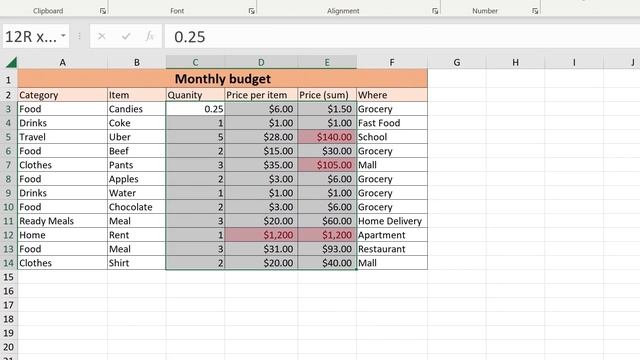Image resolution: width=640 pixels, height=360 pixels.
Task: Select the Item header cell
Action: click(137, 95)
